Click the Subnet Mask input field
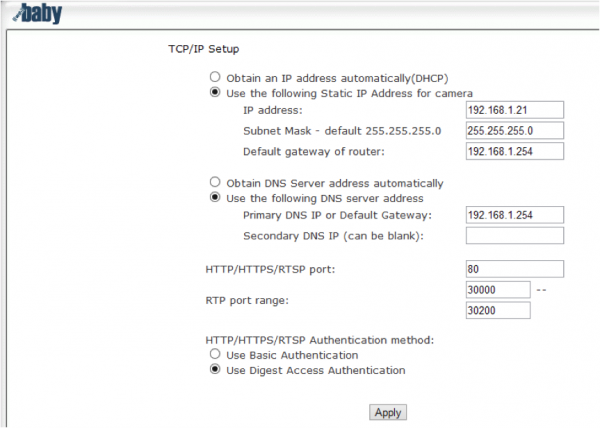Image resolution: width=600 pixels, height=428 pixels. coord(515,131)
